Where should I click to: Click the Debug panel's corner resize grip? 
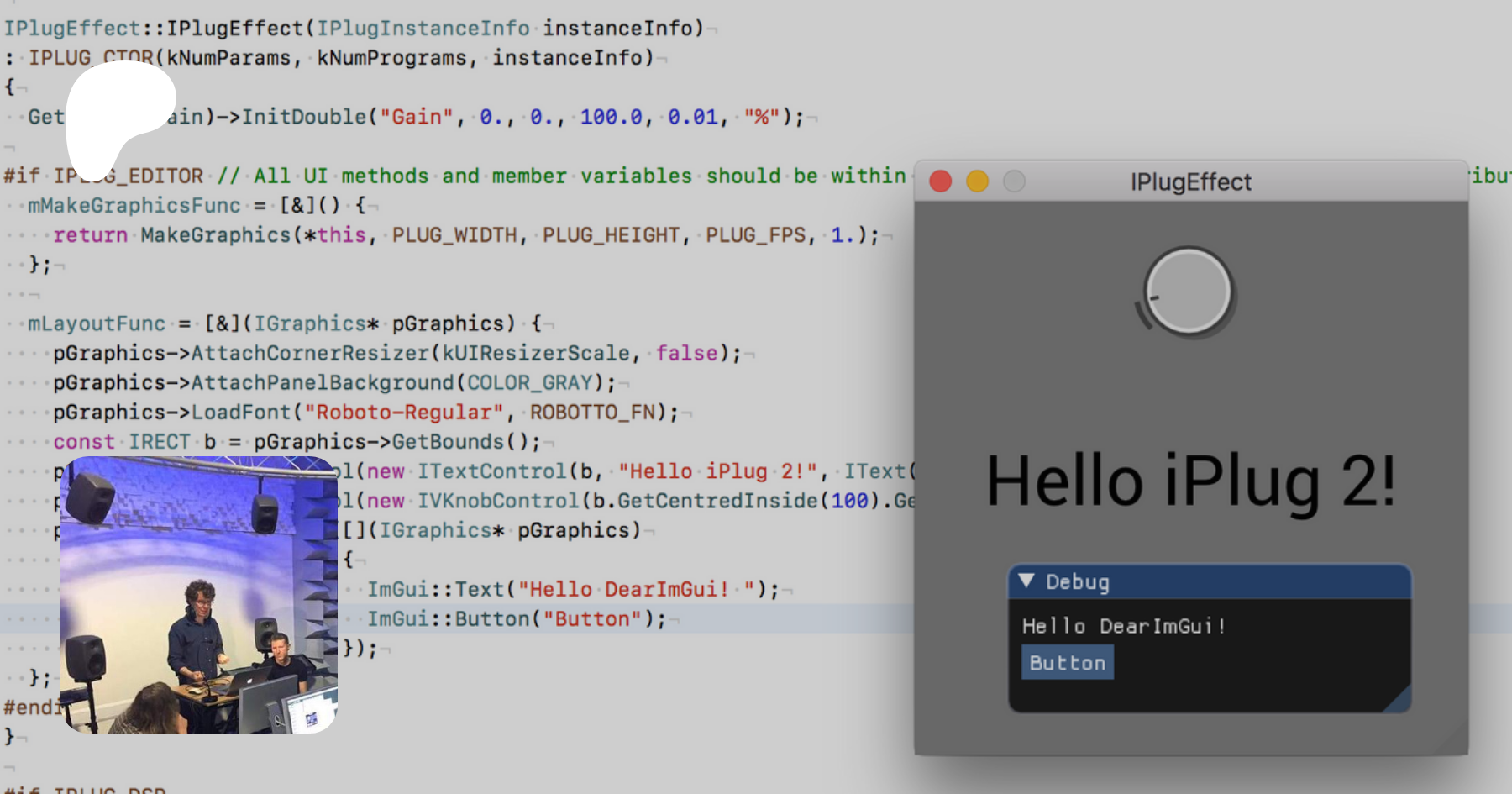(x=1399, y=701)
